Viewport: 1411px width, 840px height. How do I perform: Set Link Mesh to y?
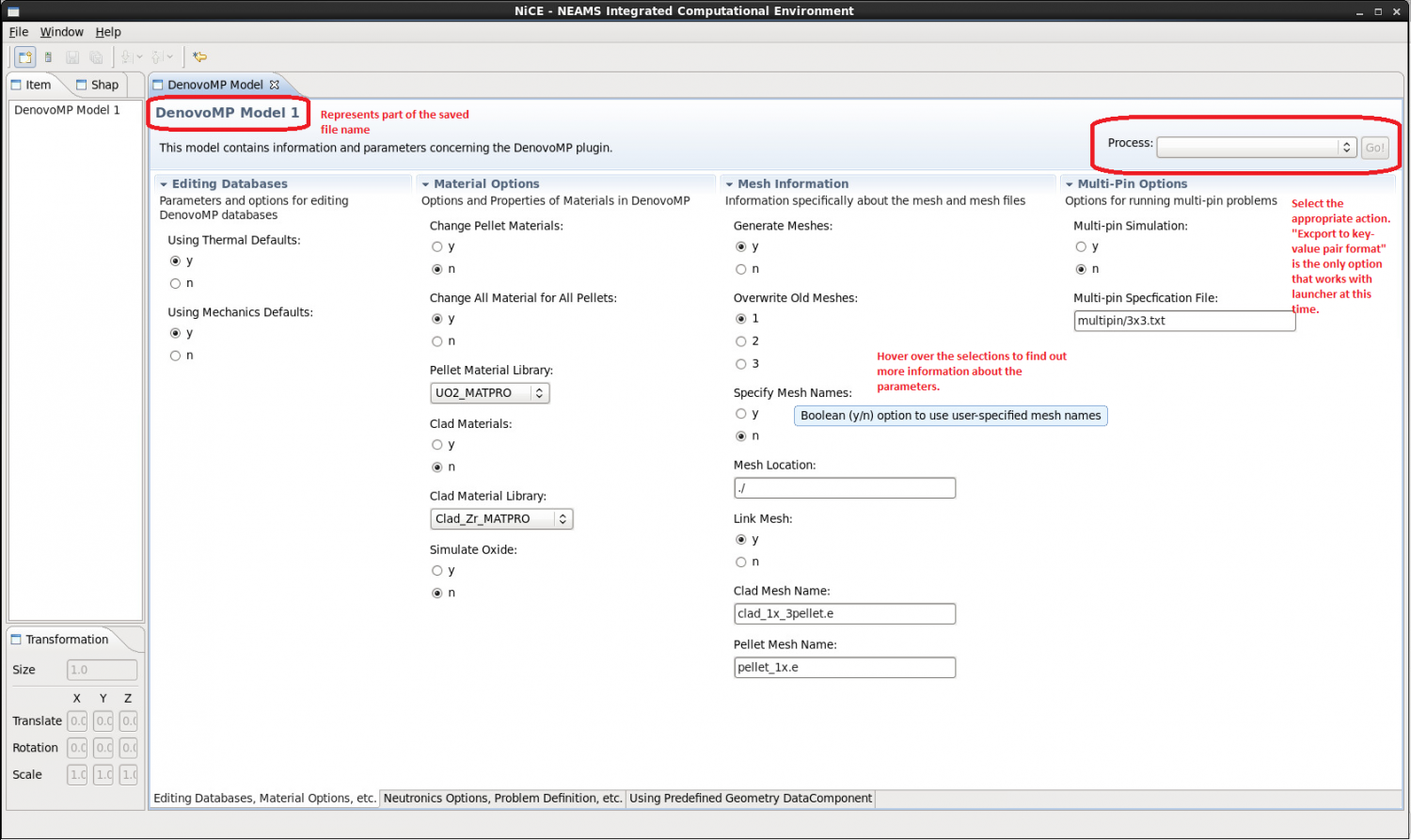[741, 541]
